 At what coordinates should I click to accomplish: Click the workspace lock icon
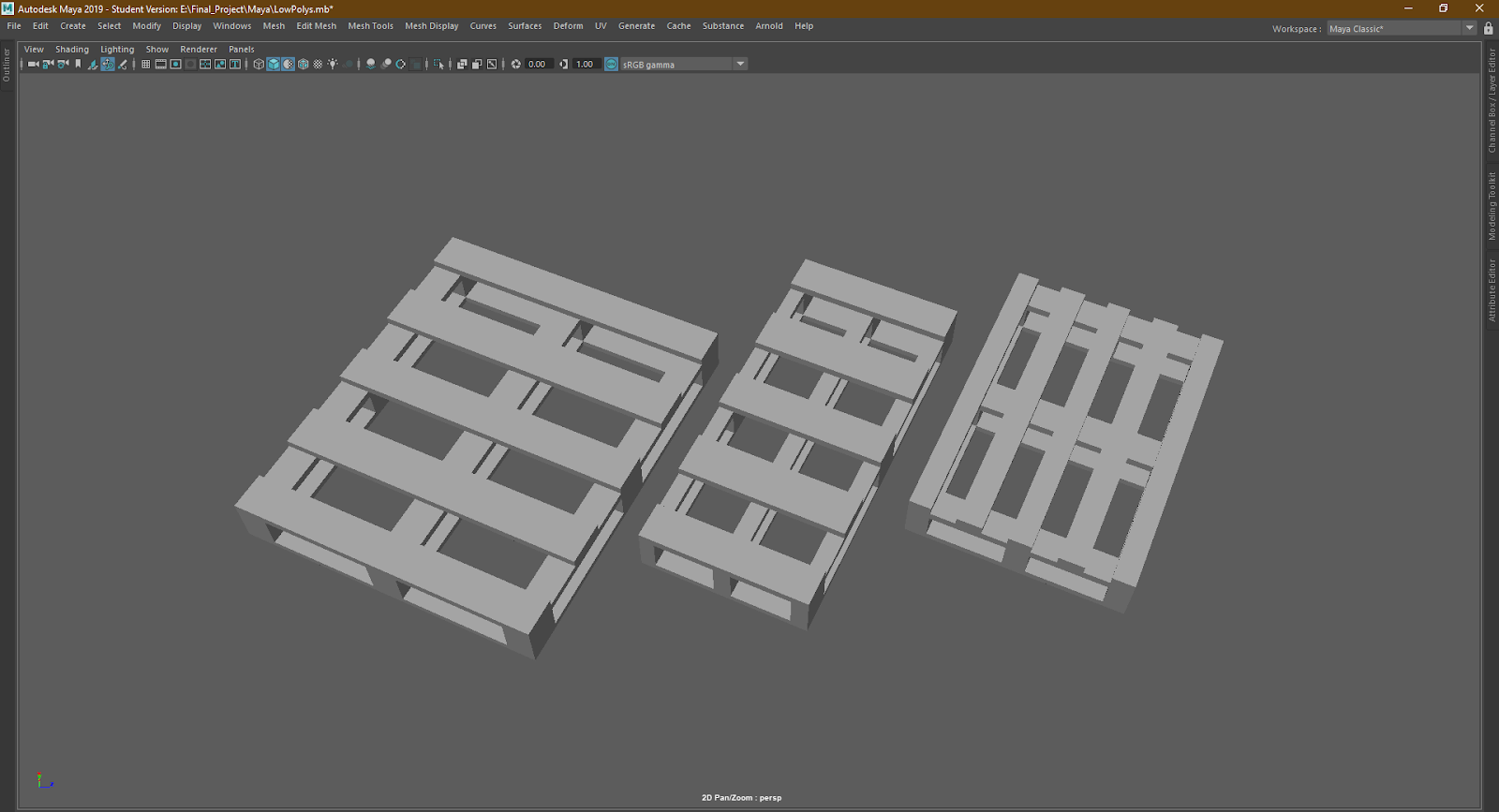click(1489, 28)
